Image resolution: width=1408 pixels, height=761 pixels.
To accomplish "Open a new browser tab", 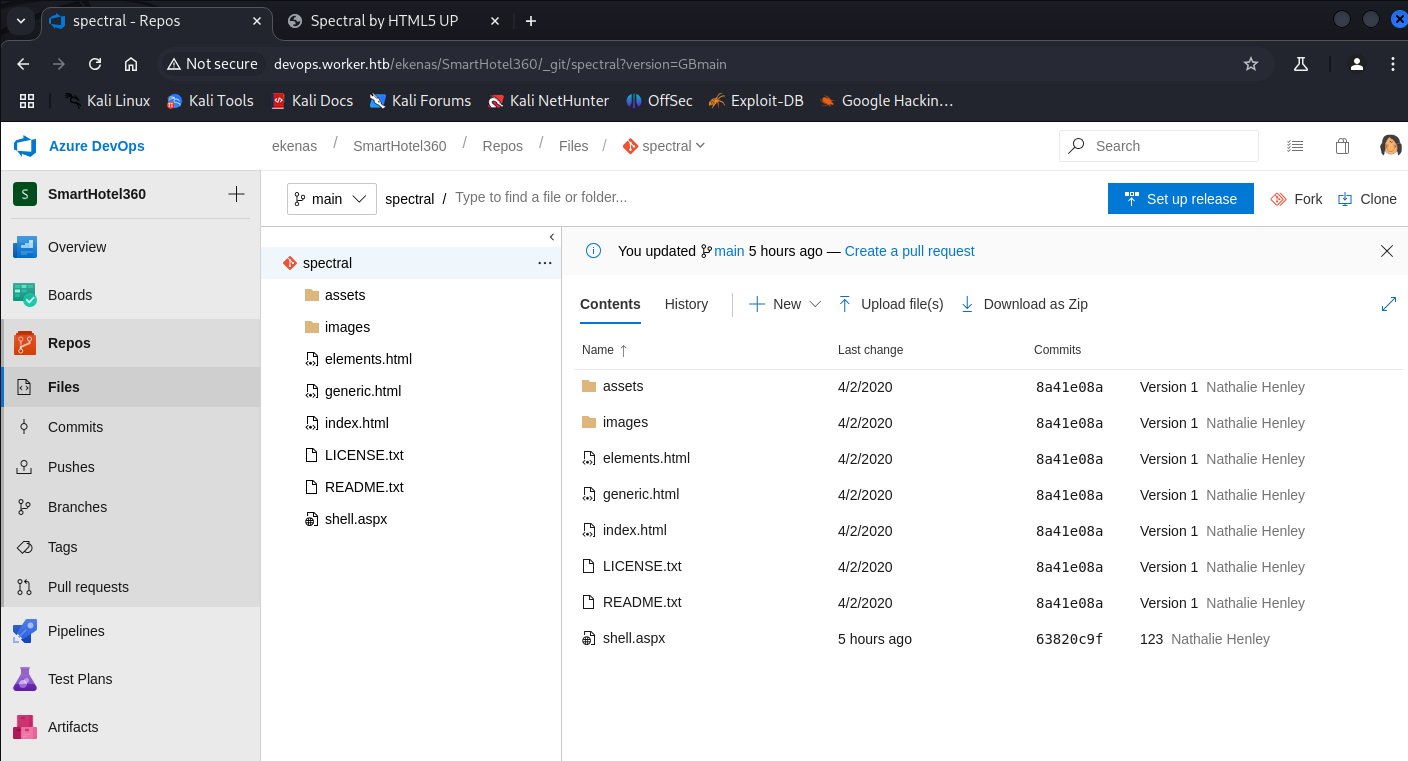I will 531,21.
